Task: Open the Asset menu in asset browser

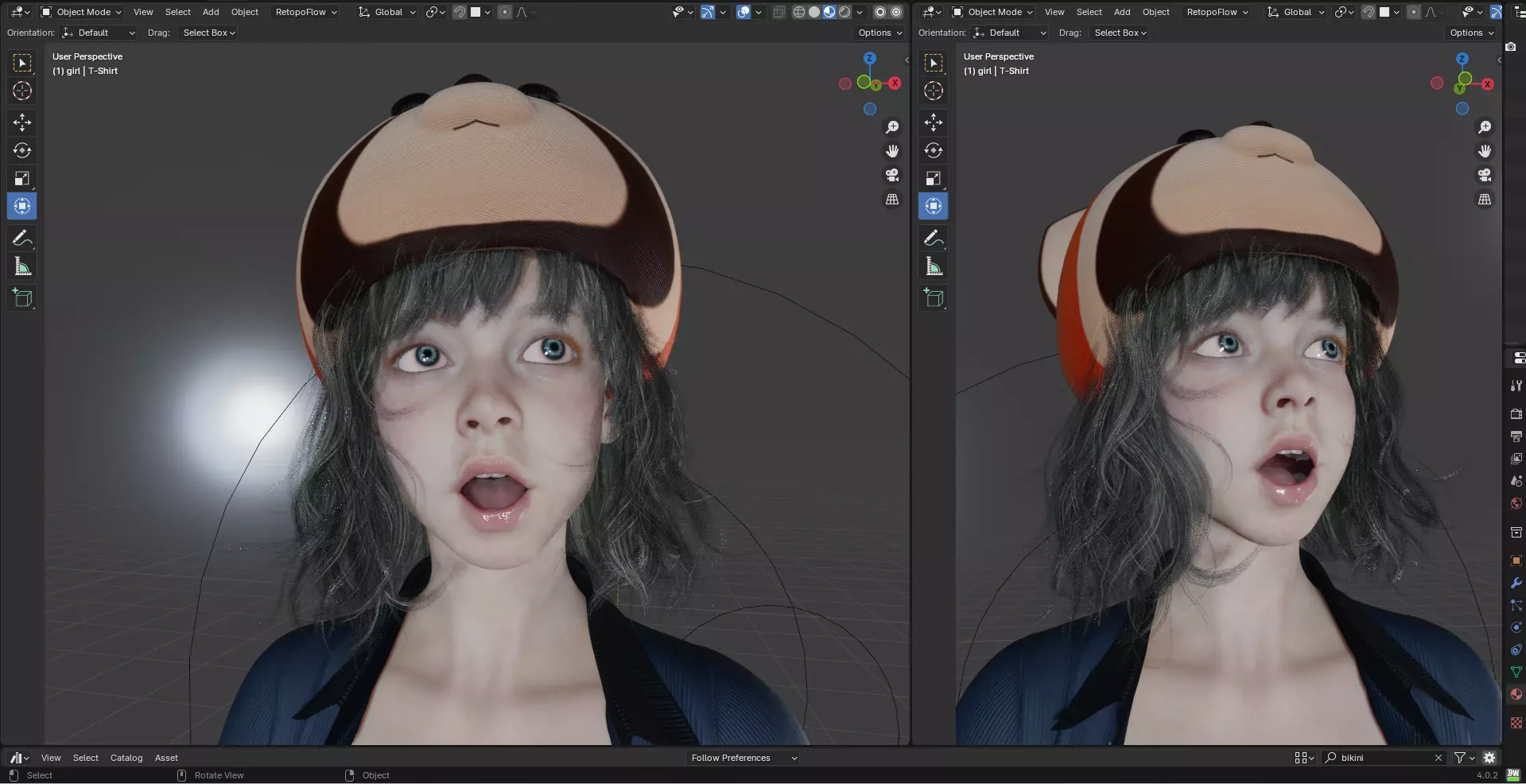Action: point(166,758)
